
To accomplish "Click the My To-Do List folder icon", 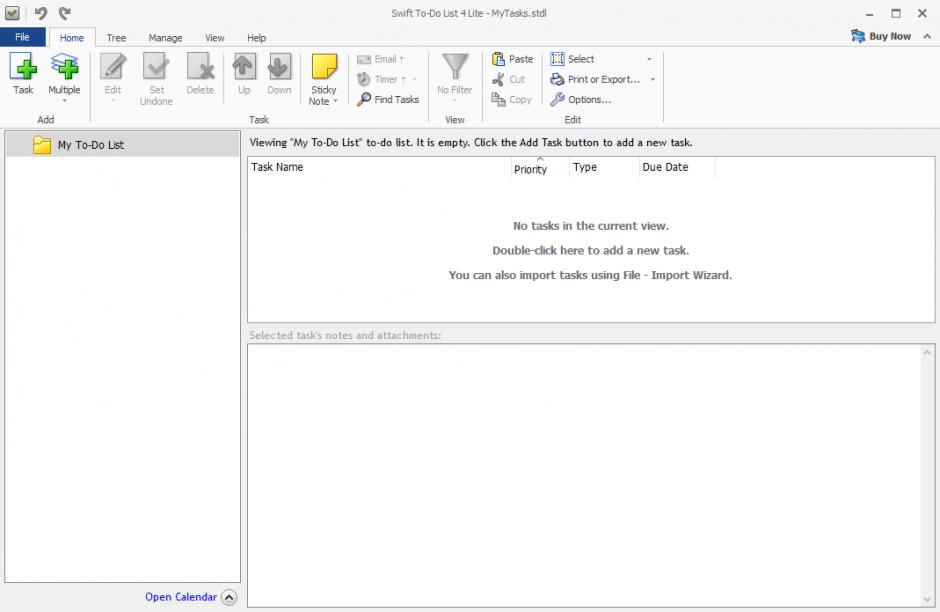I will pyautogui.click(x=42, y=144).
